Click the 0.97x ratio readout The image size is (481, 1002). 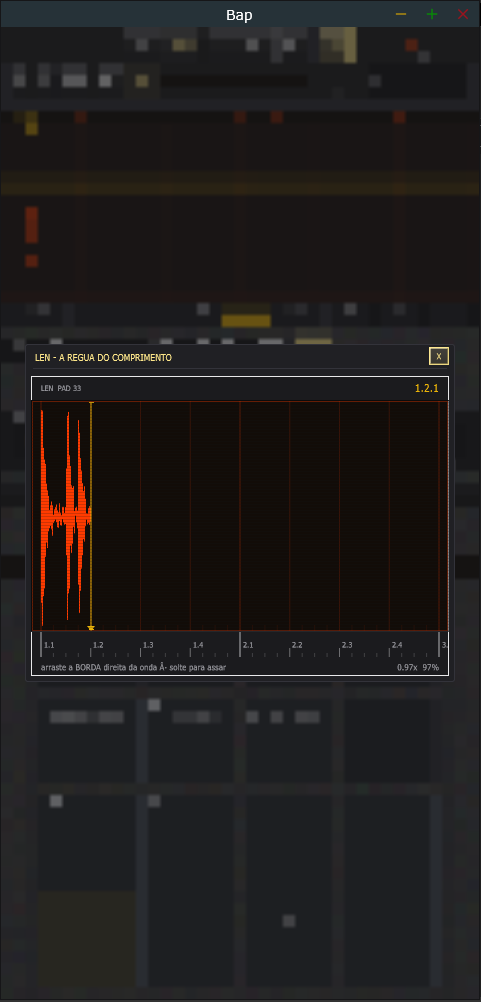click(x=407, y=667)
